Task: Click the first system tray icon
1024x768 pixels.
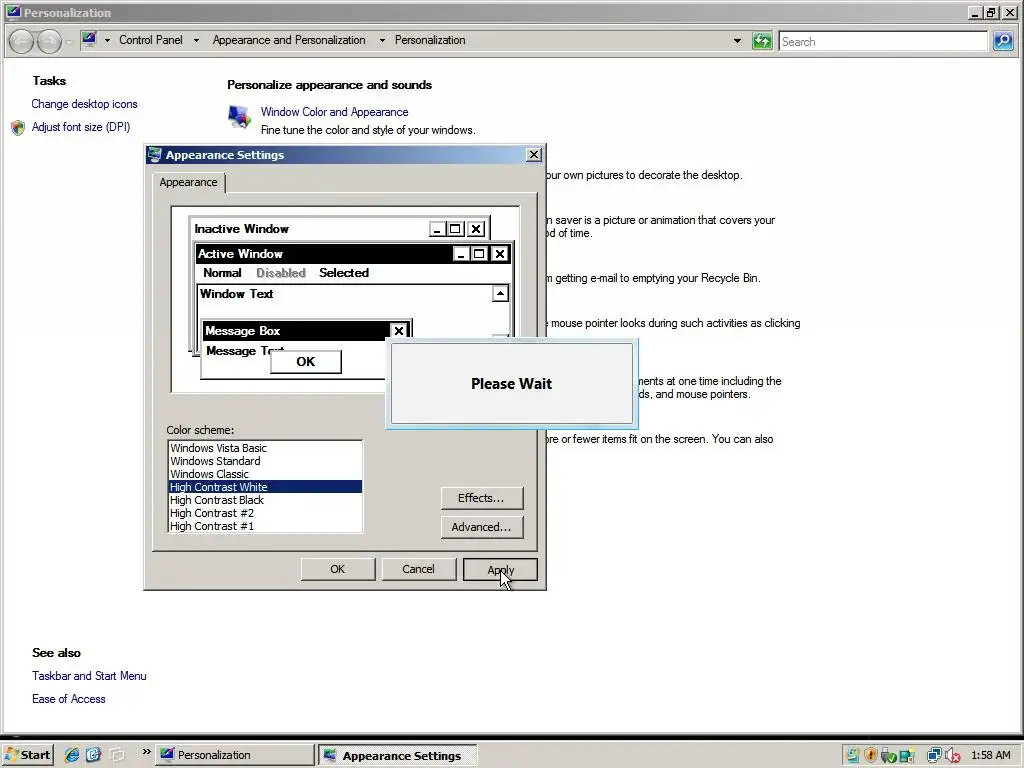Action: (853, 756)
